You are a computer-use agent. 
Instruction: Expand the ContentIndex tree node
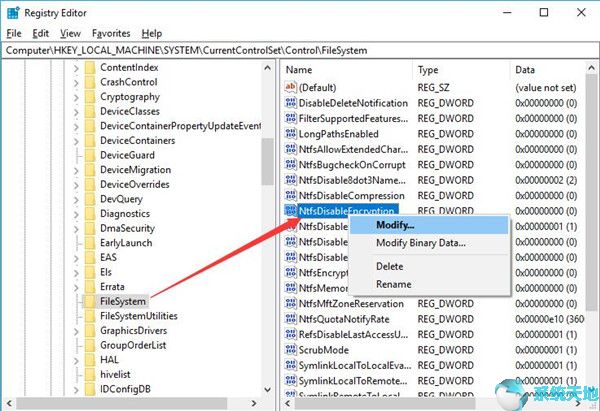76,68
